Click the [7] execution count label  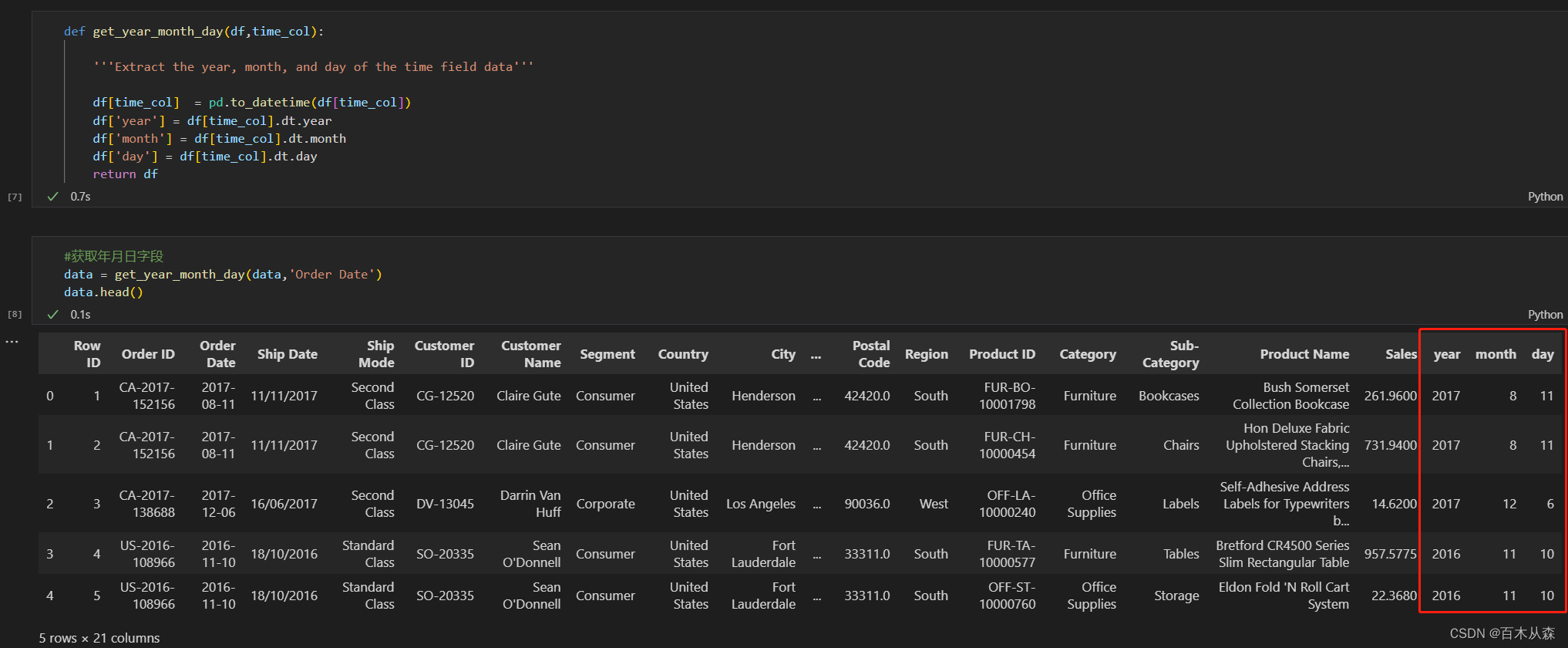(x=15, y=197)
